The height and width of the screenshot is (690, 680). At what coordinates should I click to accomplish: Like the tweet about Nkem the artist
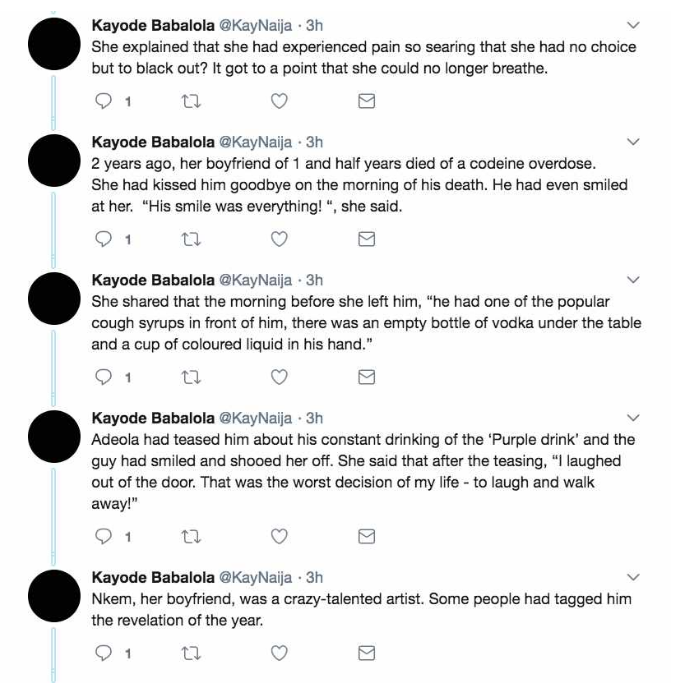279,653
